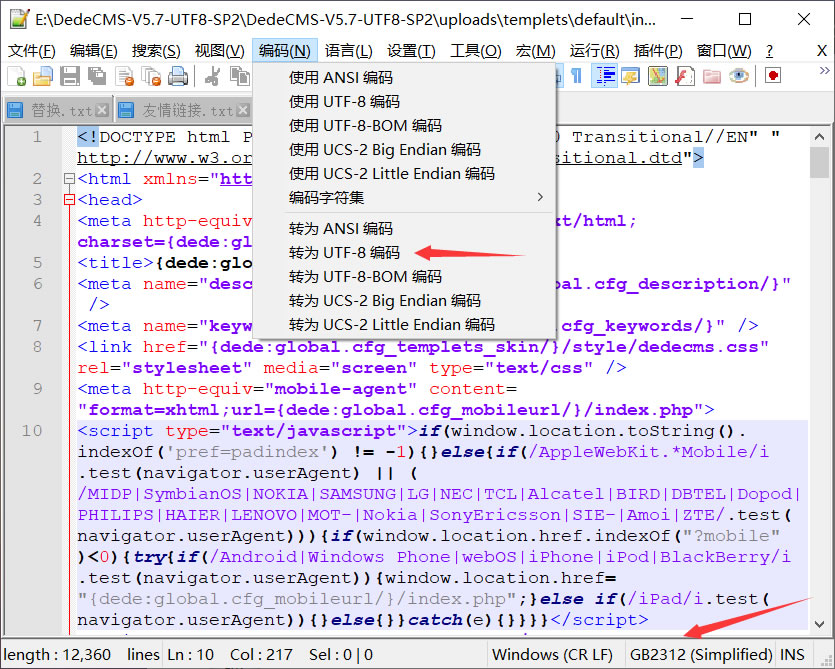Switch to the 友情链接.txt tab
The width and height of the screenshot is (835, 669).
[x=176, y=110]
